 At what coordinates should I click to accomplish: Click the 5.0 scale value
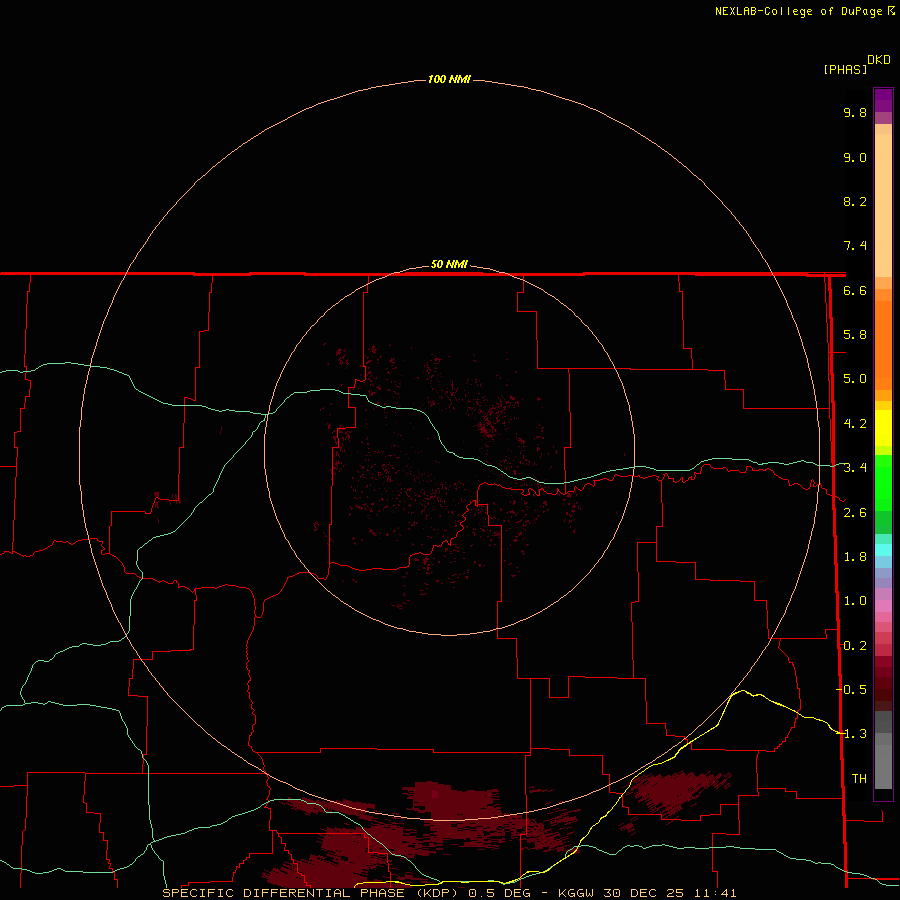(x=855, y=379)
